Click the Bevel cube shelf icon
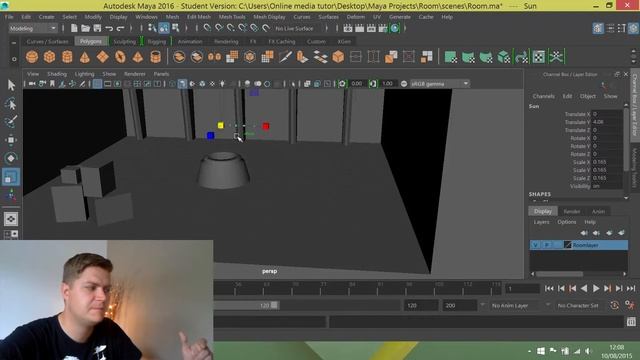Screen dimensions: 640x360 tap(338, 57)
